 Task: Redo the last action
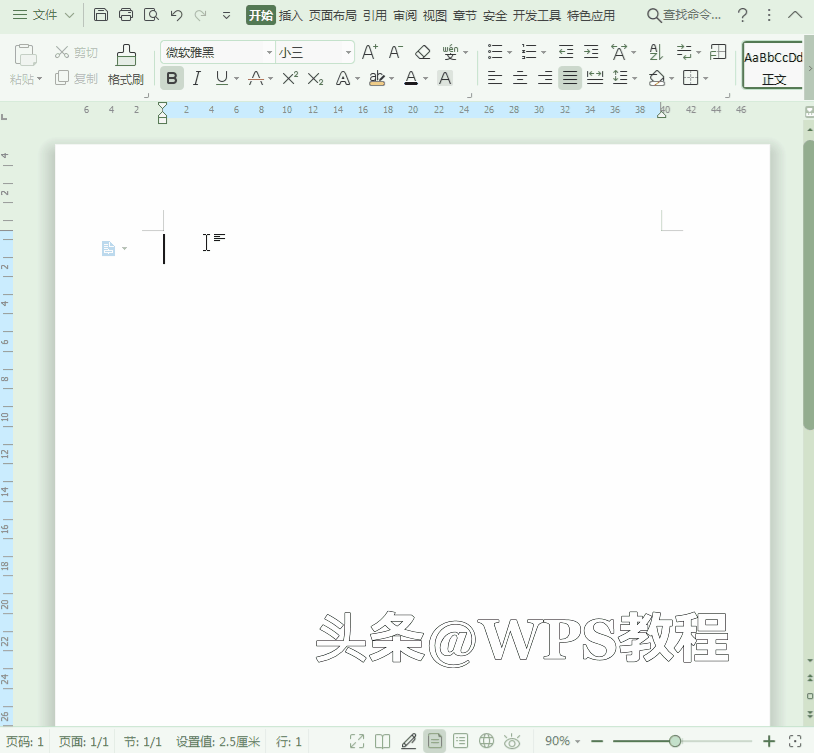(x=200, y=15)
